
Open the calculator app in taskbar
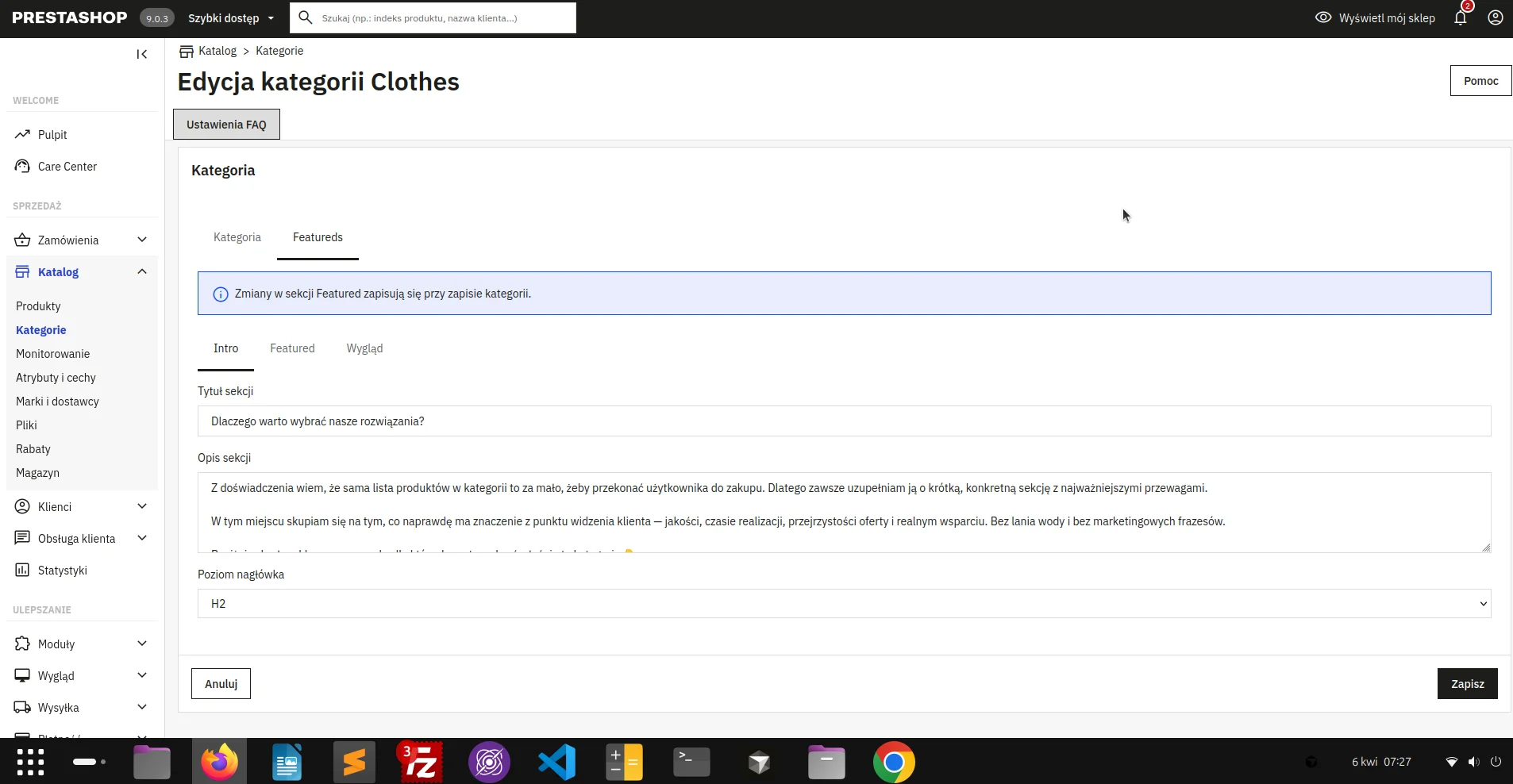pyautogui.click(x=624, y=762)
